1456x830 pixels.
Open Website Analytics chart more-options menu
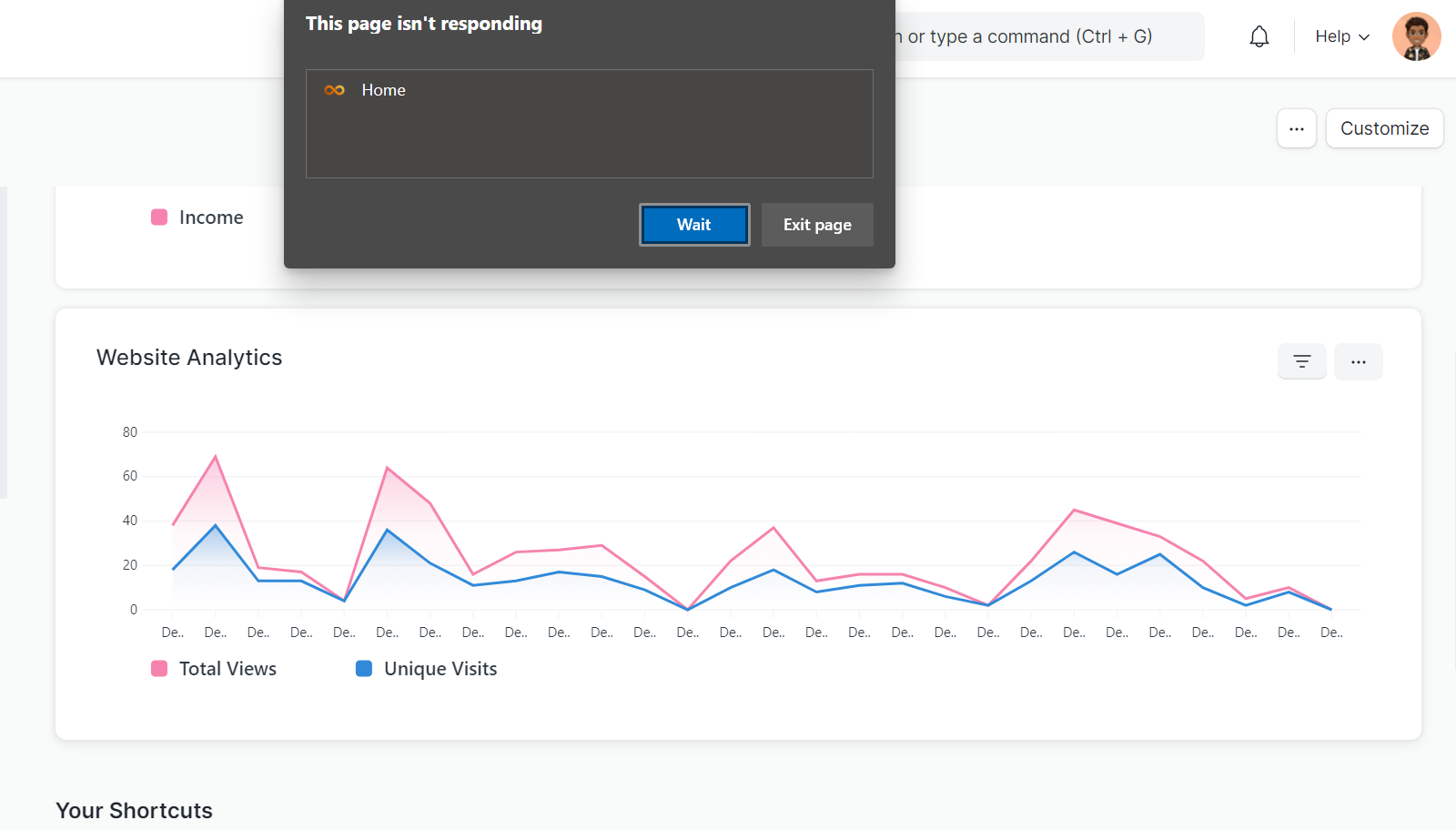point(1359,361)
